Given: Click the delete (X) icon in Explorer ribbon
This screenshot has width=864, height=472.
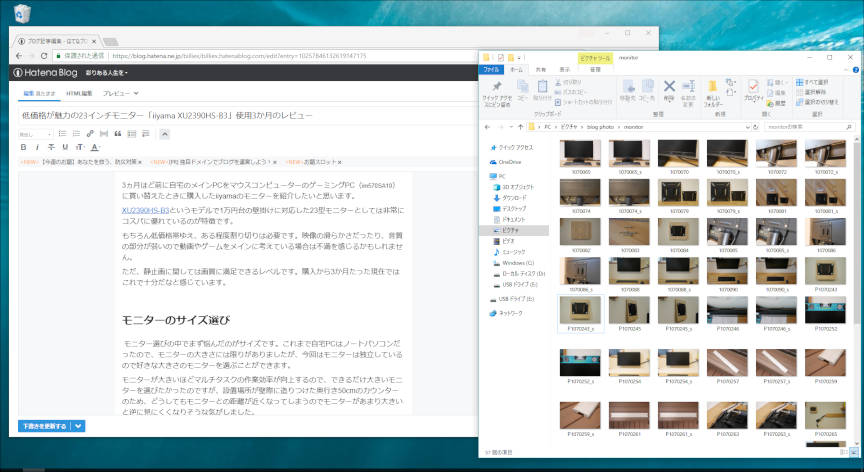Looking at the screenshot, I should coord(669,86).
